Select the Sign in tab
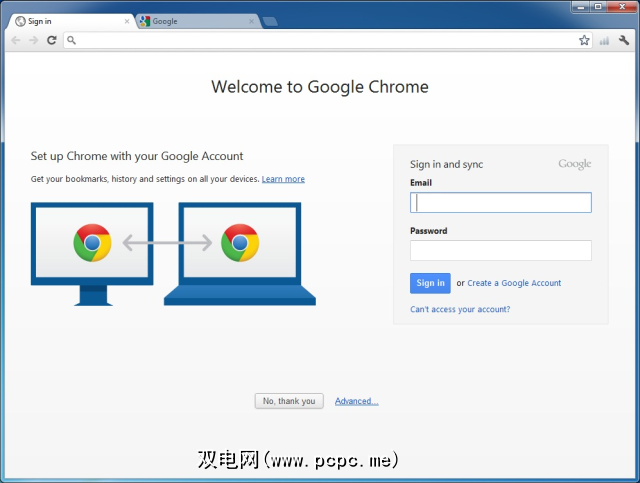 click(71, 21)
